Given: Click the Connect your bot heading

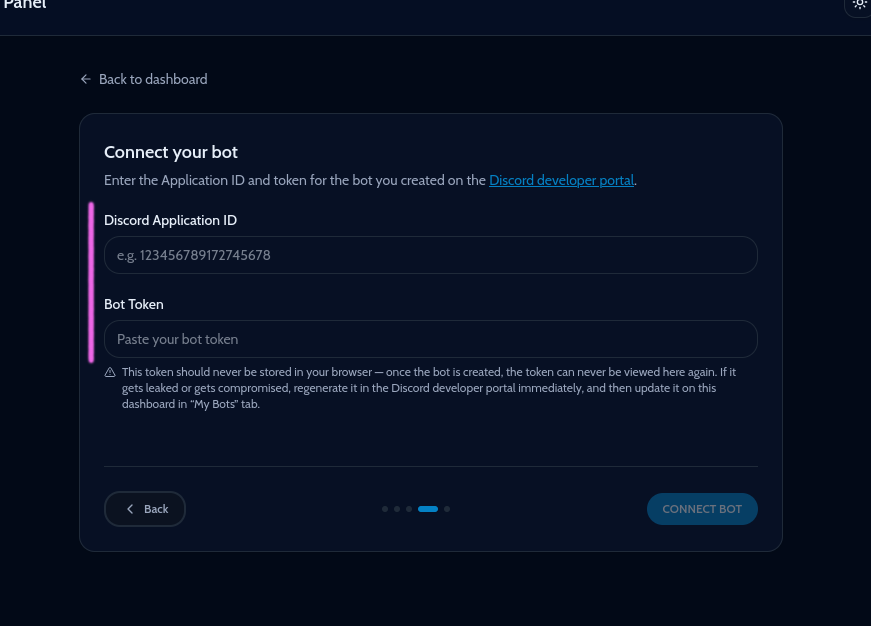Looking at the screenshot, I should coord(171,152).
